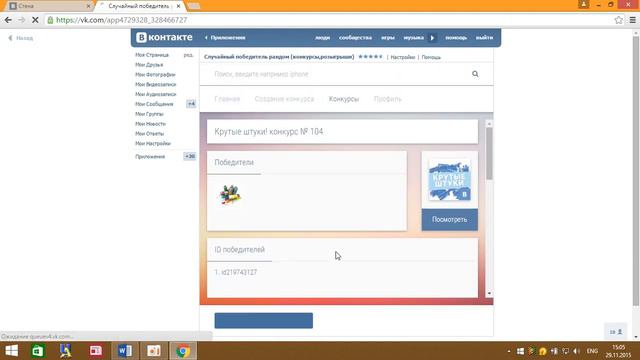
Task: Click the contest panel scroll down arrow
Action: [x=489, y=293]
